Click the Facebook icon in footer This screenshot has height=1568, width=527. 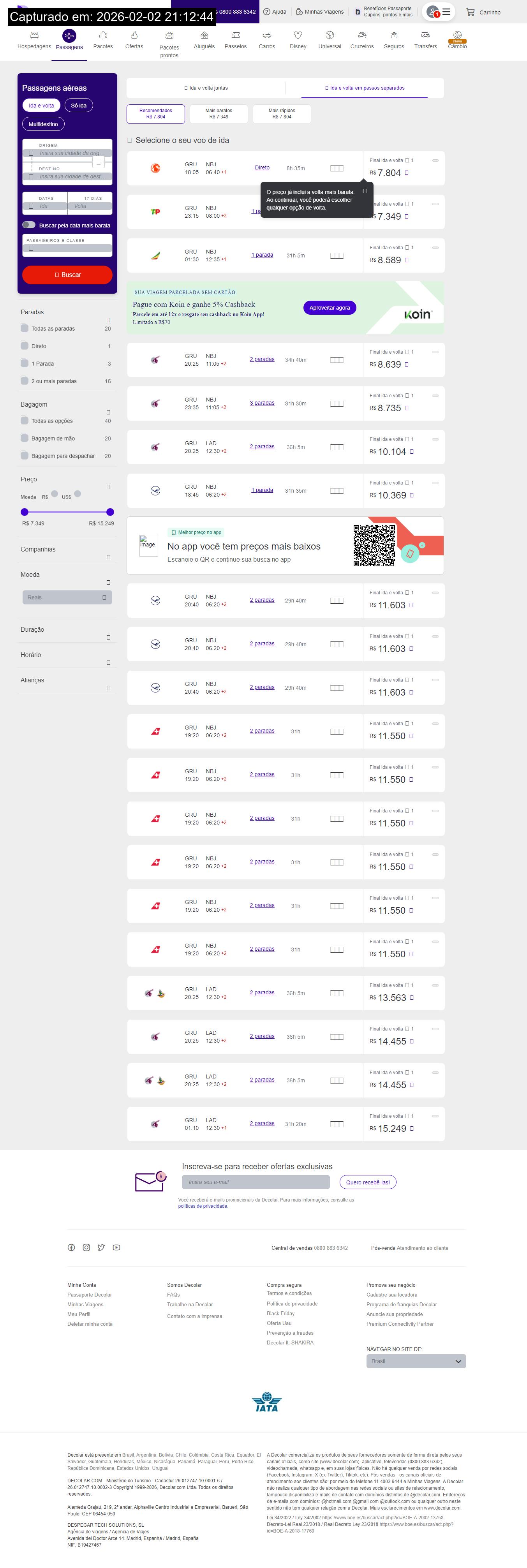click(71, 1247)
